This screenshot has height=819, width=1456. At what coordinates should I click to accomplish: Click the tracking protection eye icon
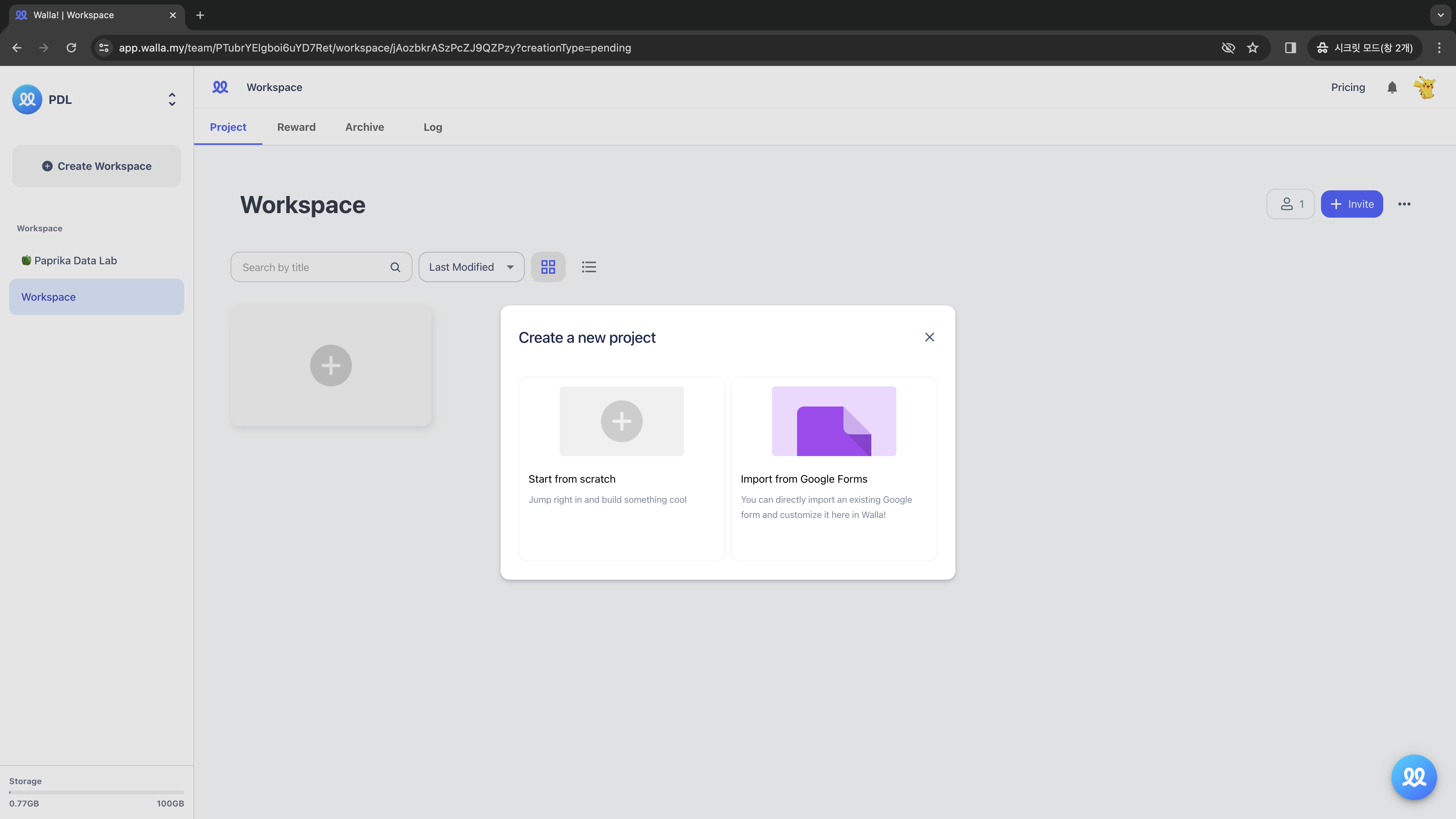[x=1228, y=48]
